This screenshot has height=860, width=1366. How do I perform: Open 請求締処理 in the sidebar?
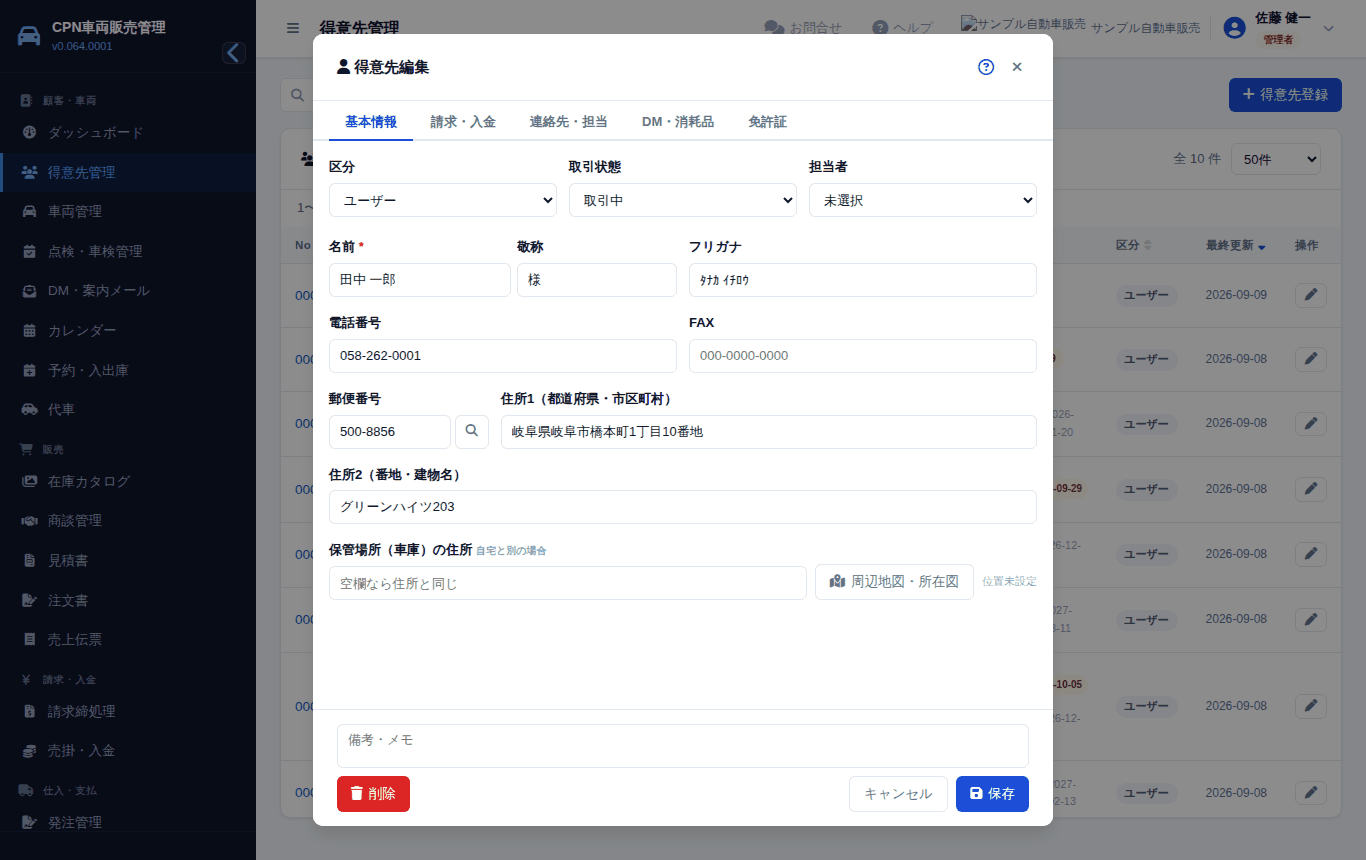tap(128, 712)
